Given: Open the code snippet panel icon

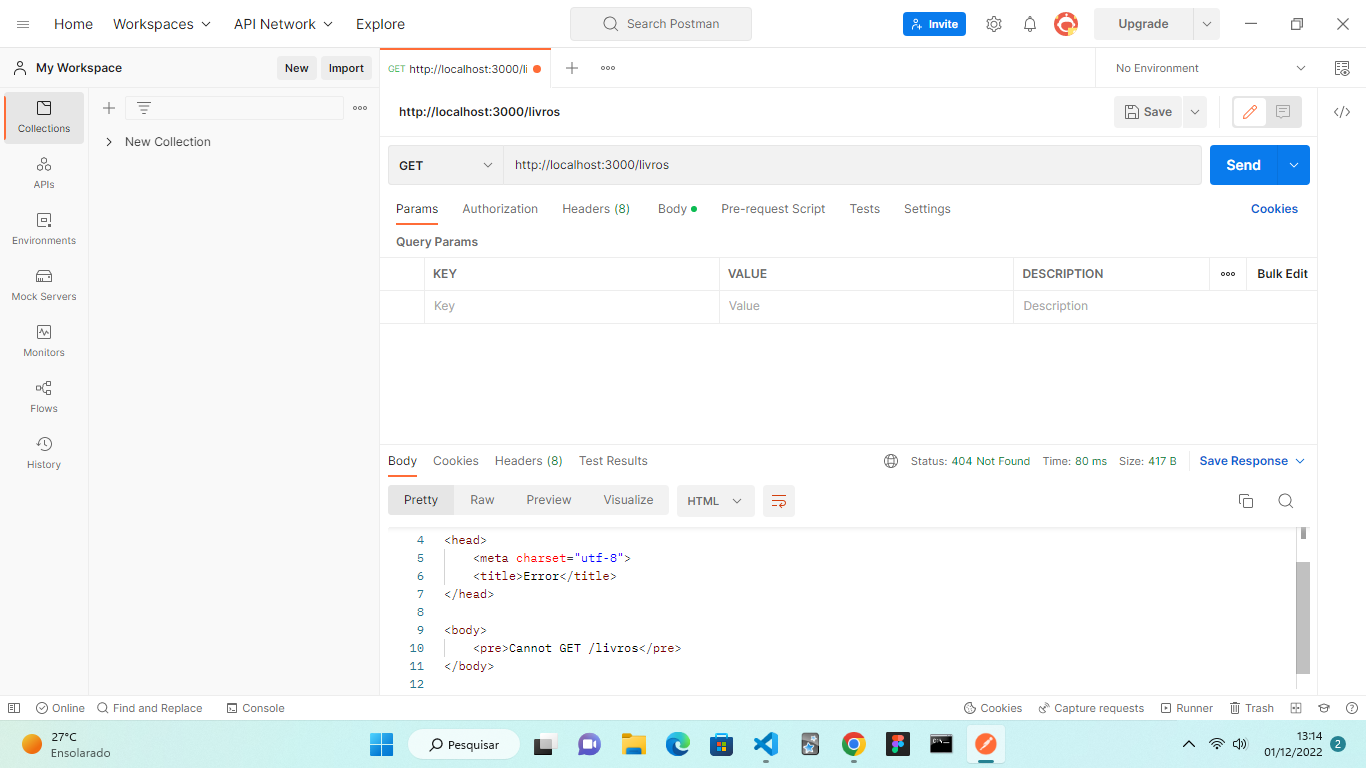Looking at the screenshot, I should click(x=1342, y=112).
